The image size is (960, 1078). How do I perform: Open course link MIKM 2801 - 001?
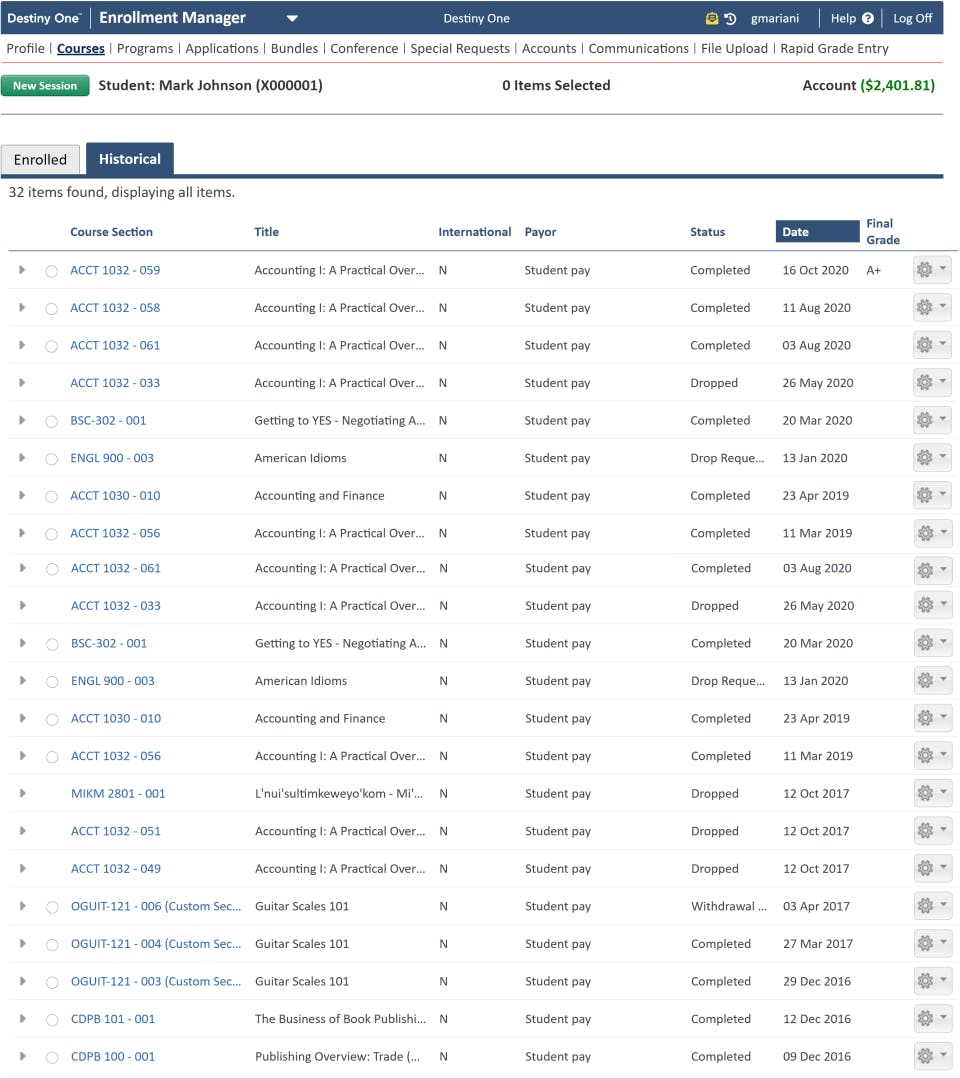click(x=118, y=793)
